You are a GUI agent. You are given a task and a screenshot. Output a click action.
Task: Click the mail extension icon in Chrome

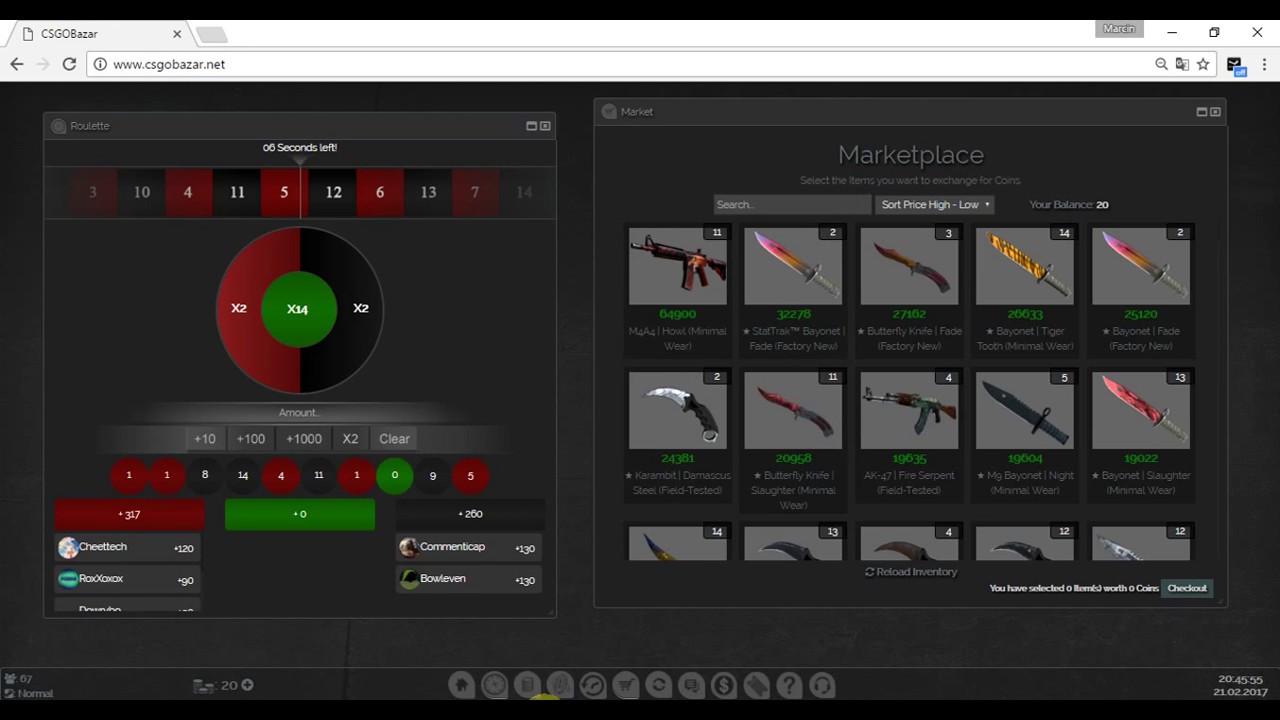[1236, 65]
